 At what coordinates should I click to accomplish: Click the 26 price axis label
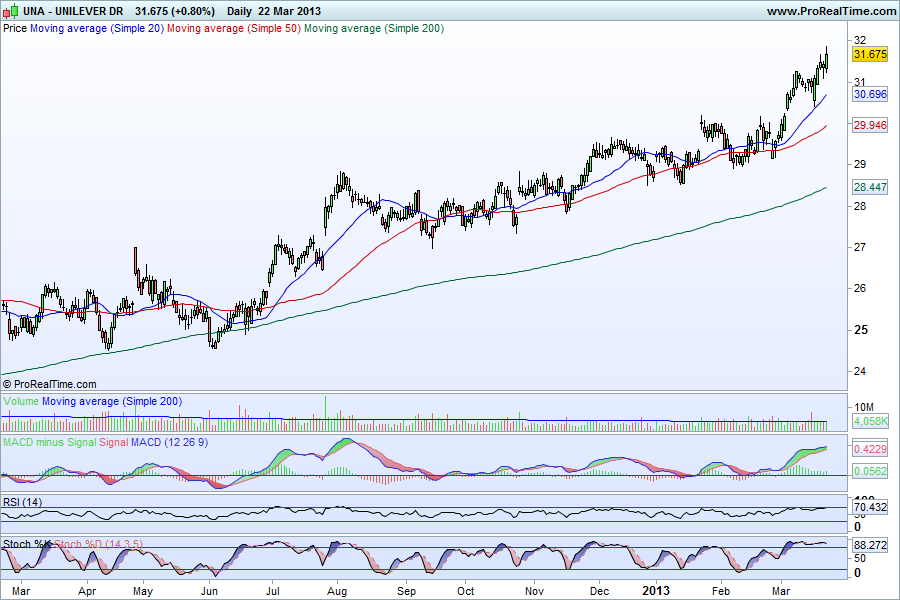860,288
